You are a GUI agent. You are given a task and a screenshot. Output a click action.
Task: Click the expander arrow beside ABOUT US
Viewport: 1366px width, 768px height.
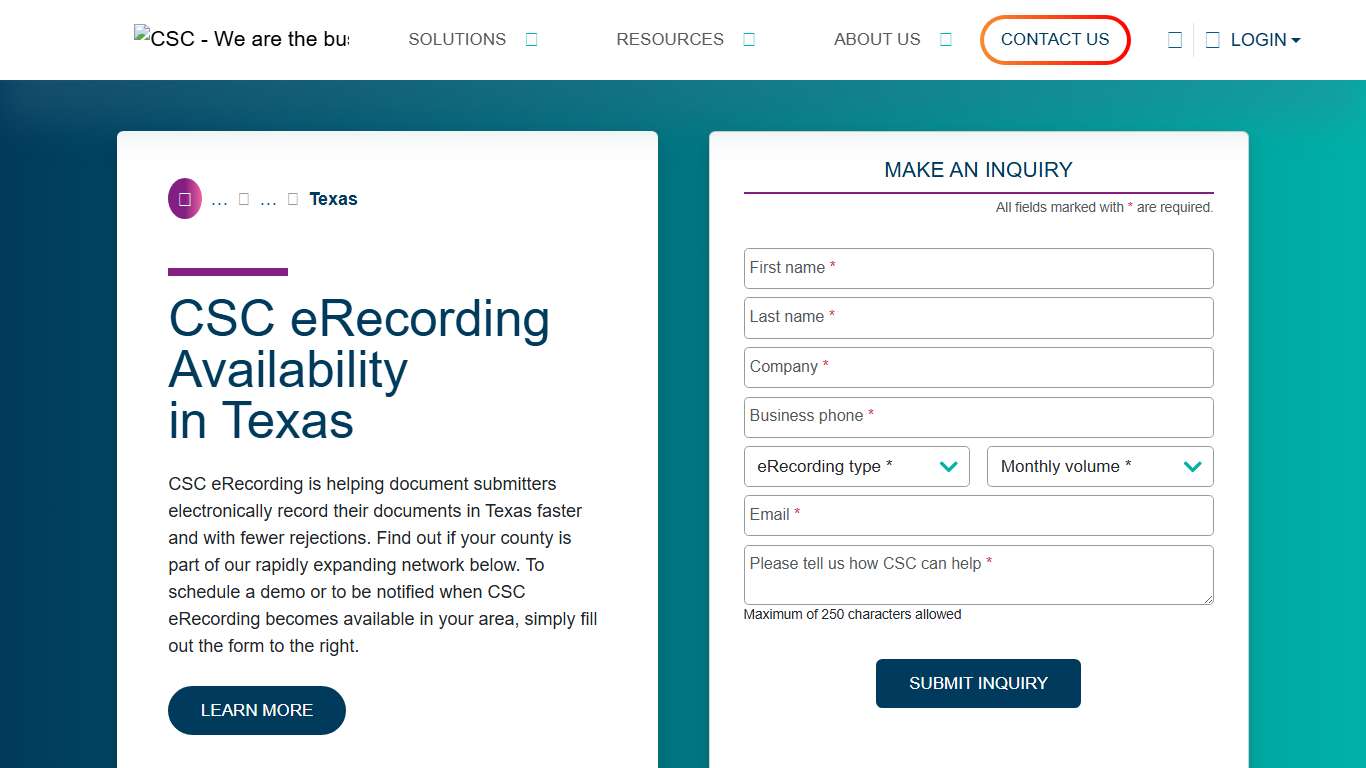(945, 39)
